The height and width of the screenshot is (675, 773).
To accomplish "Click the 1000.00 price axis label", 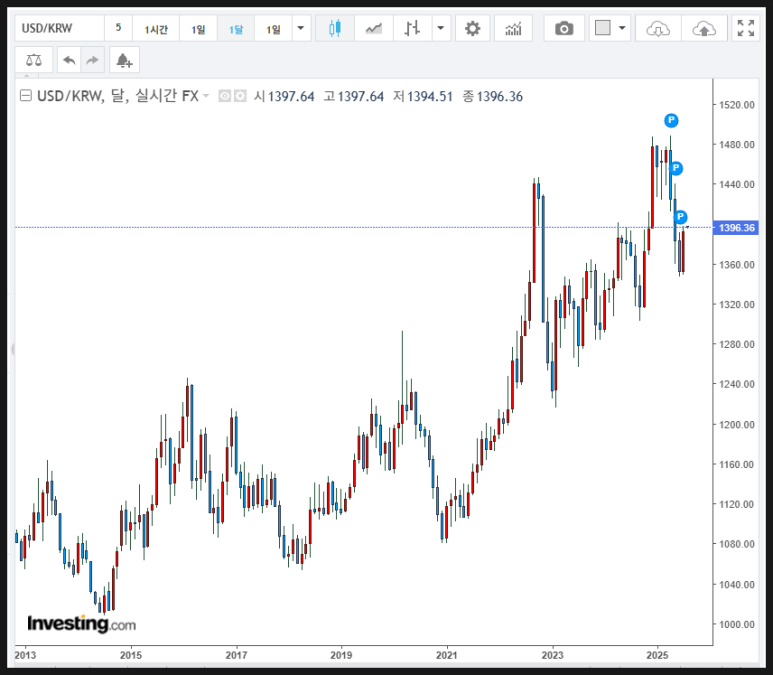I will tap(737, 624).
